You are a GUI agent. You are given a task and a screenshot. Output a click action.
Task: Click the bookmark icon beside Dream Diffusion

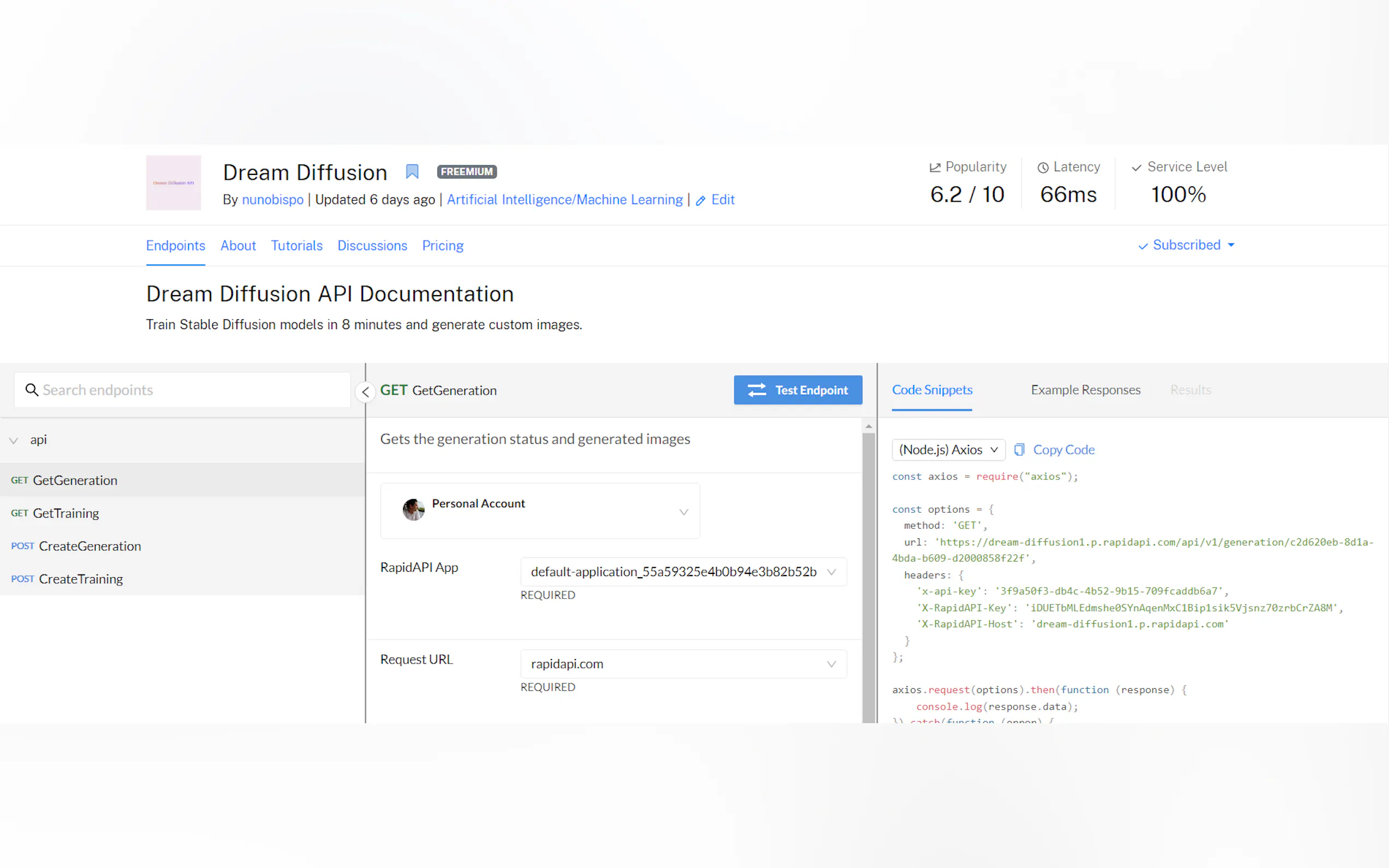pos(412,172)
